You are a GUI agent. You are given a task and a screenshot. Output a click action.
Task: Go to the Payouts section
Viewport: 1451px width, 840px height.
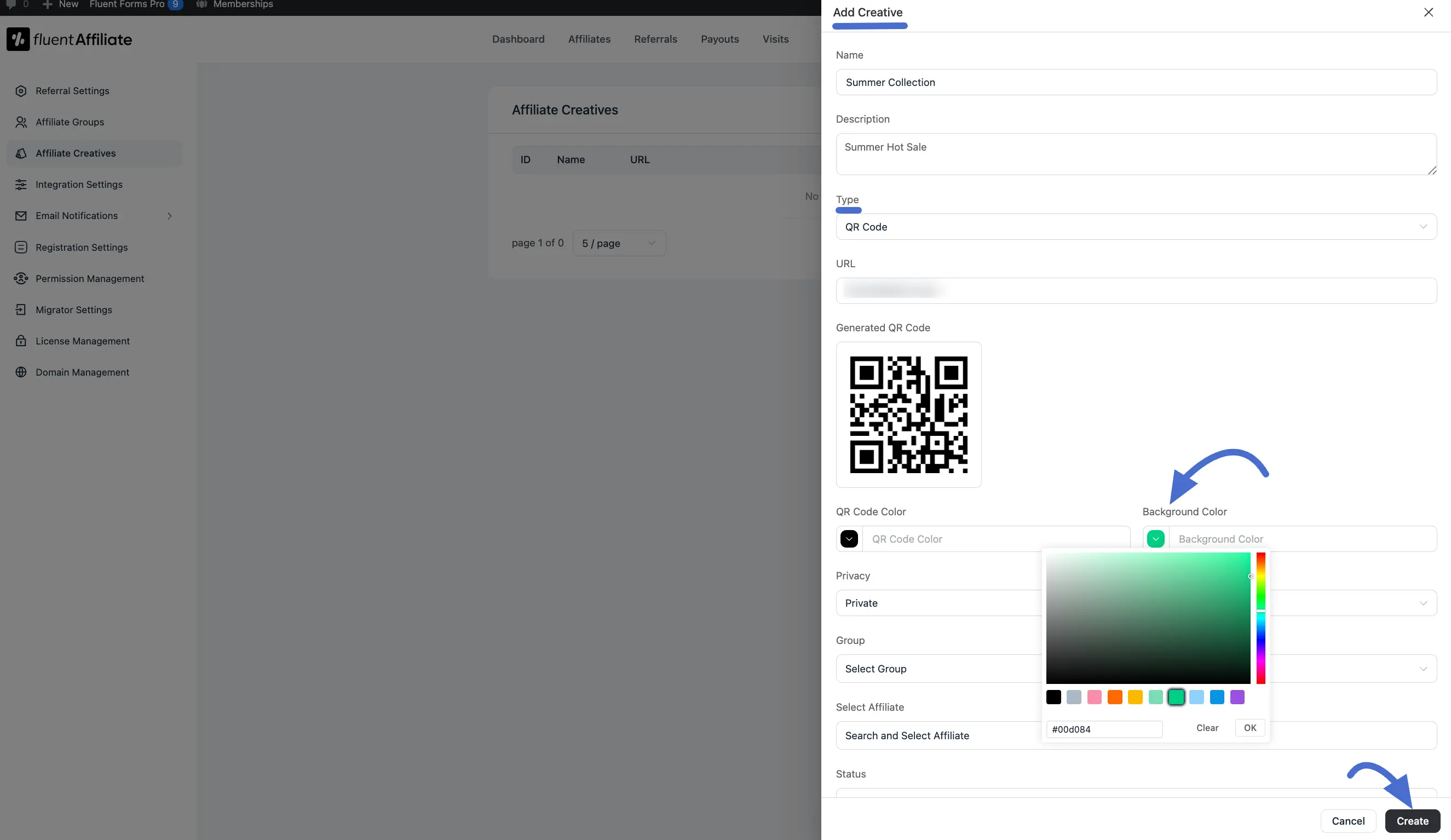[719, 38]
